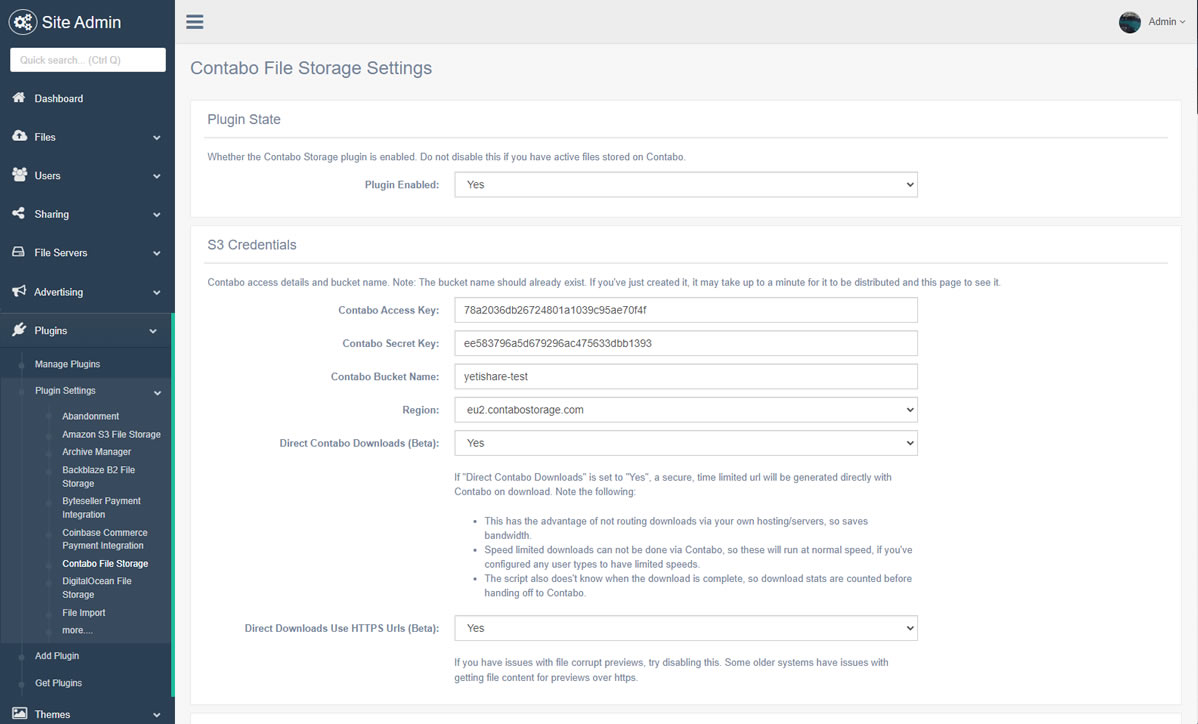Expand the Advertising menu chevron

coord(157,293)
